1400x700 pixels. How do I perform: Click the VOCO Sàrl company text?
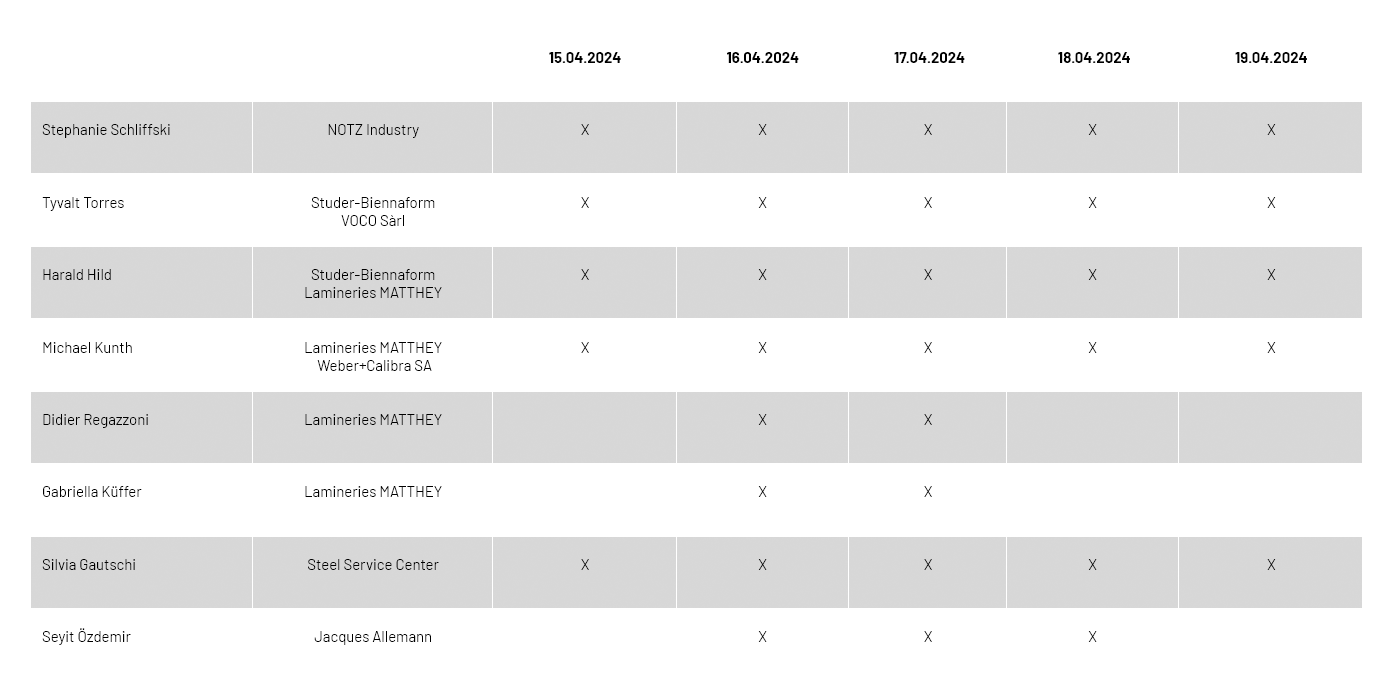[373, 221]
